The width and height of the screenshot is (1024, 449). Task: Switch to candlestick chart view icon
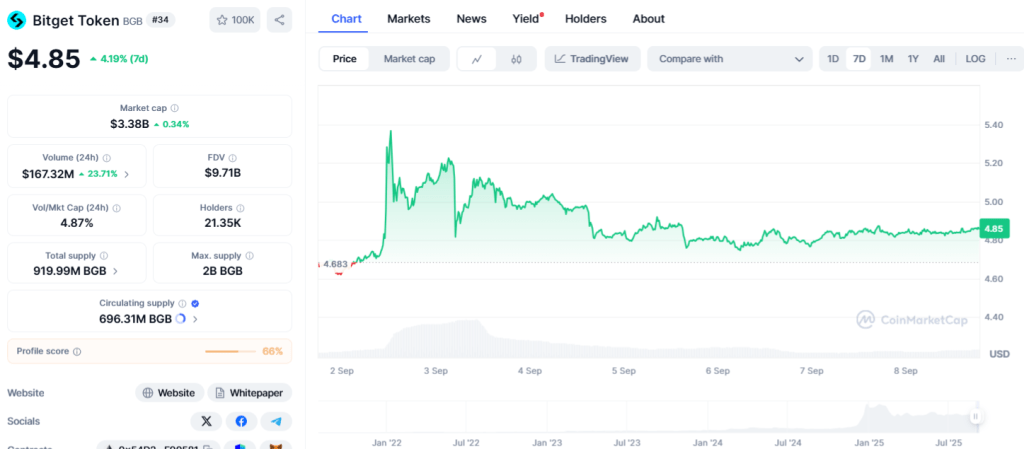[x=517, y=59]
